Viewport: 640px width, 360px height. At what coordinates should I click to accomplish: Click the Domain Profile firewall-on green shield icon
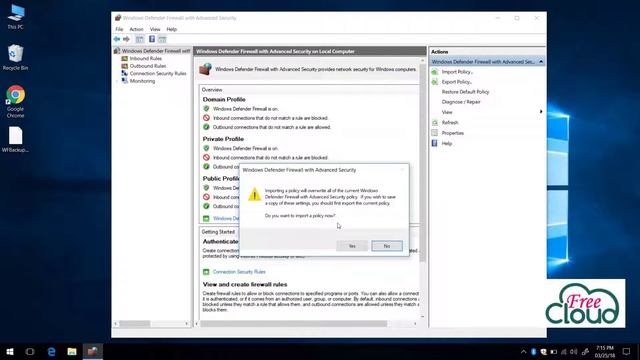coord(206,109)
